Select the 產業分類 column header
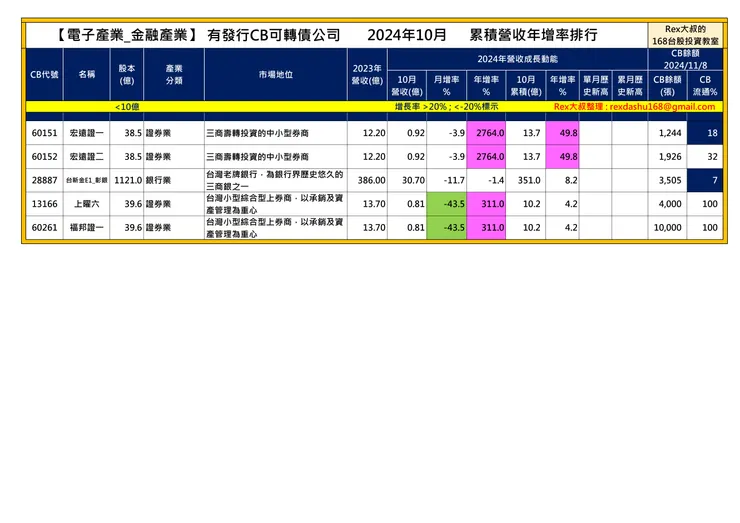740x523 pixels. click(174, 75)
